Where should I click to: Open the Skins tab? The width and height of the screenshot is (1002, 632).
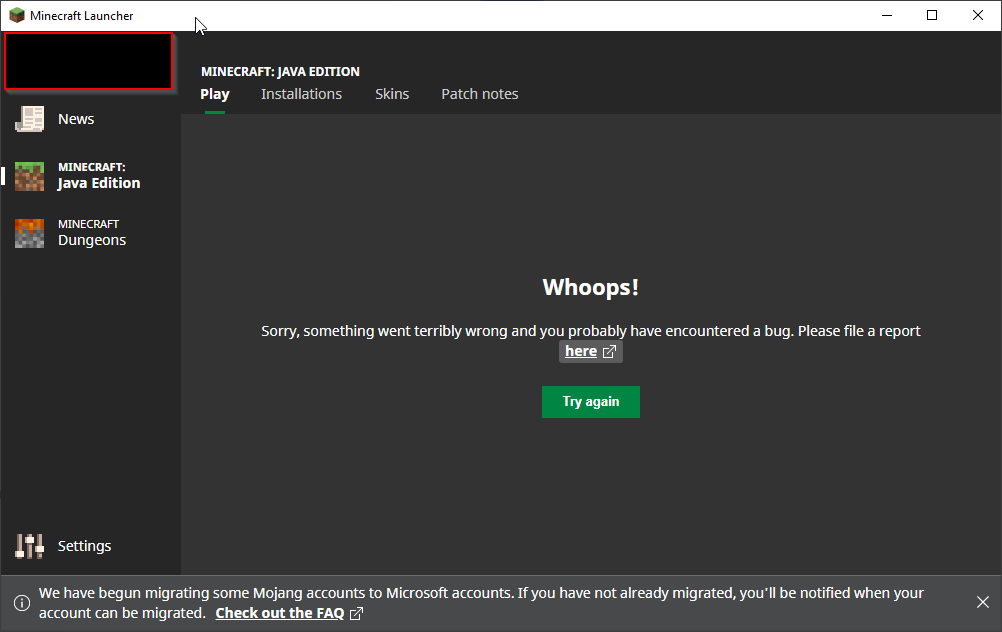(x=392, y=94)
